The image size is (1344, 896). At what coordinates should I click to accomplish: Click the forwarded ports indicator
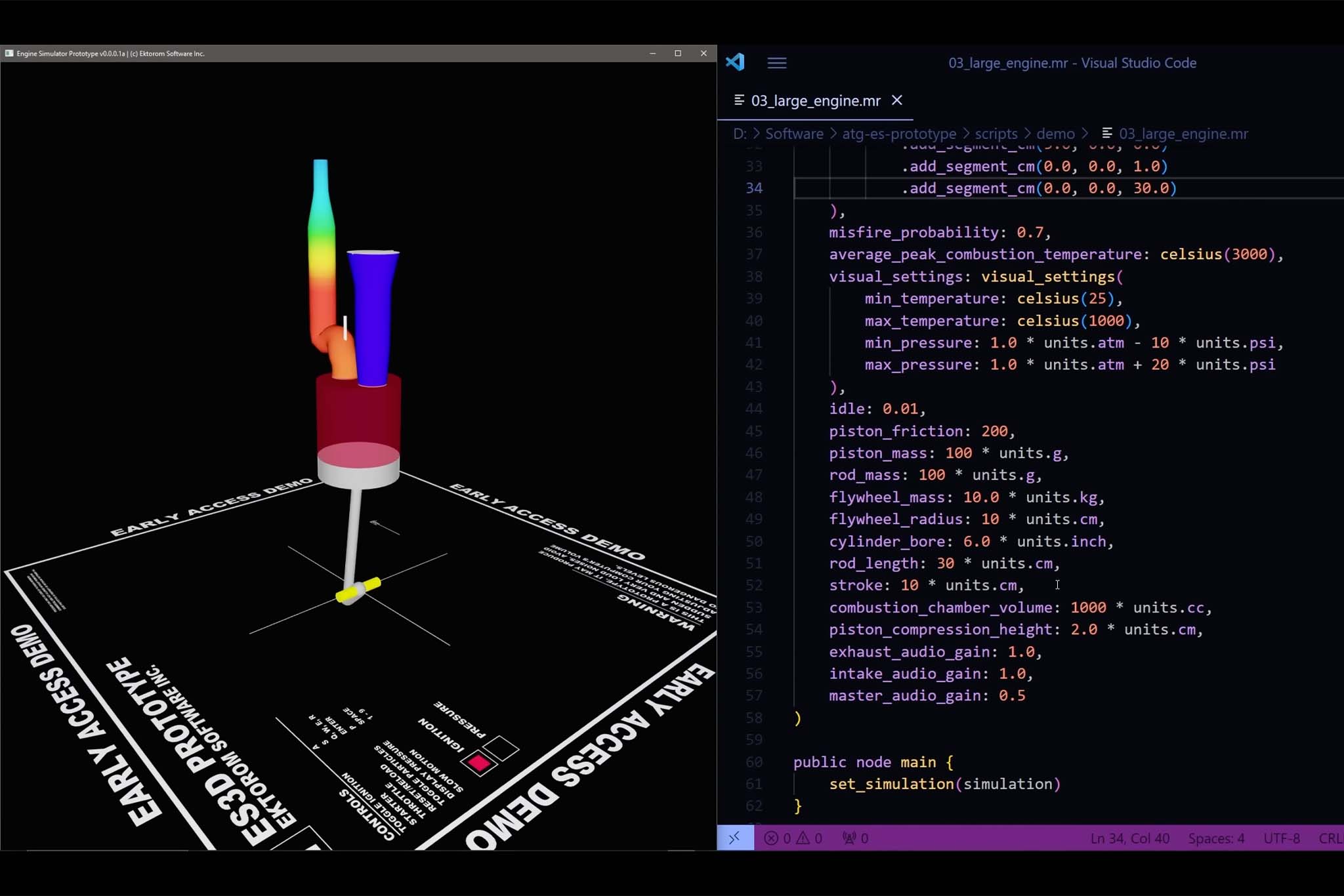click(855, 838)
